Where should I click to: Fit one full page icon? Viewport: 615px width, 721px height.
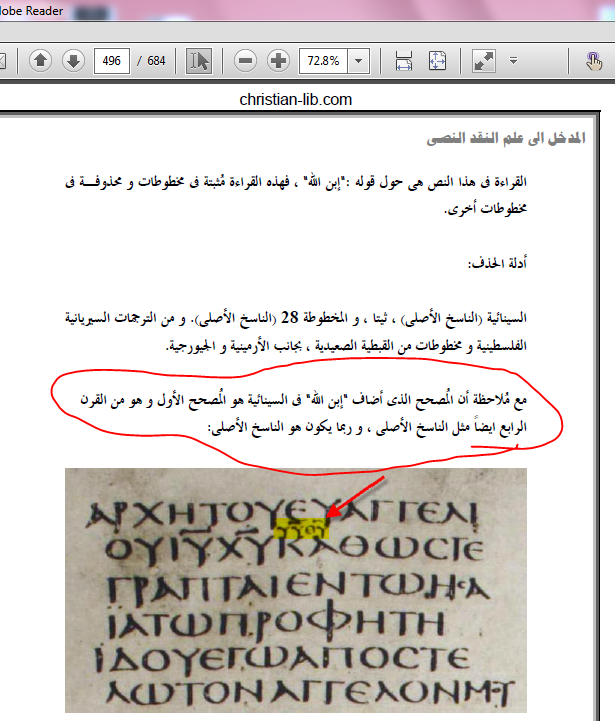pos(437,61)
